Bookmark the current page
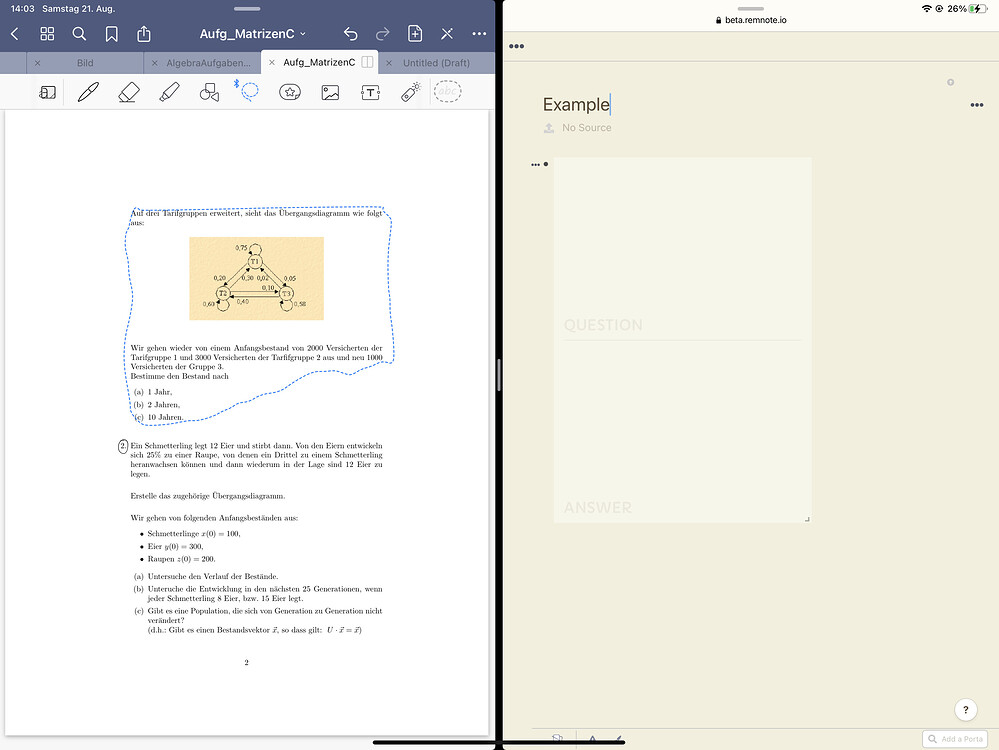The height and width of the screenshot is (750, 999). [111, 33]
